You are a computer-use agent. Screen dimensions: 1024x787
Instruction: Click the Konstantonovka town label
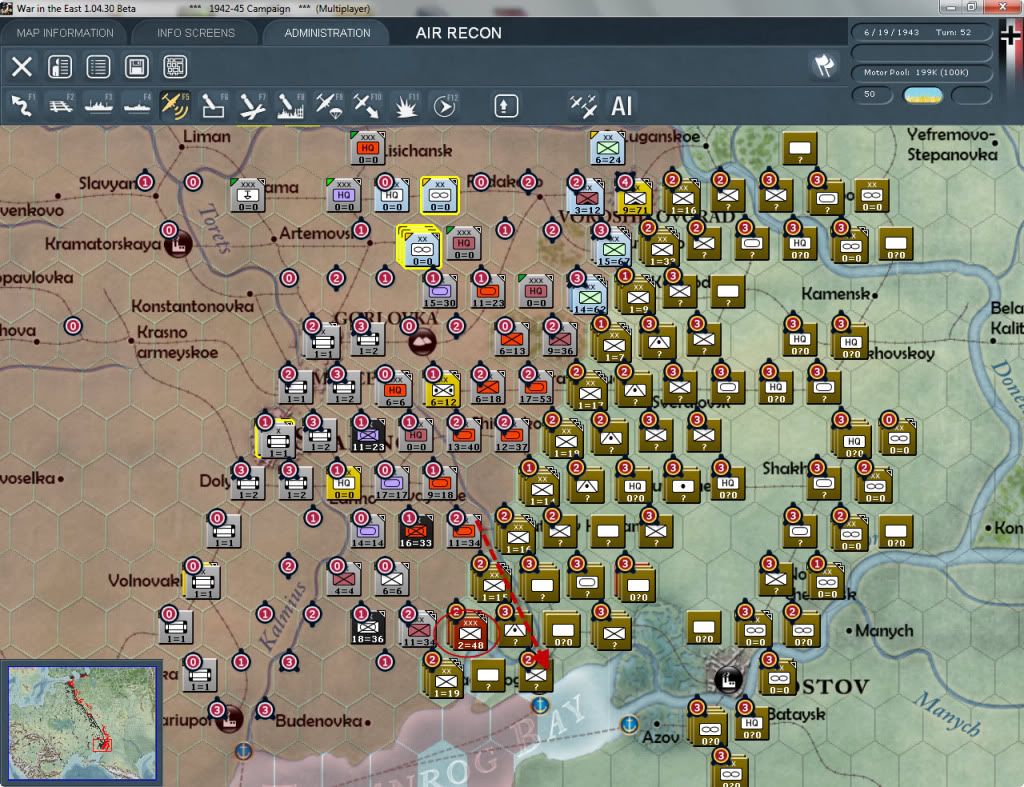click(x=193, y=306)
